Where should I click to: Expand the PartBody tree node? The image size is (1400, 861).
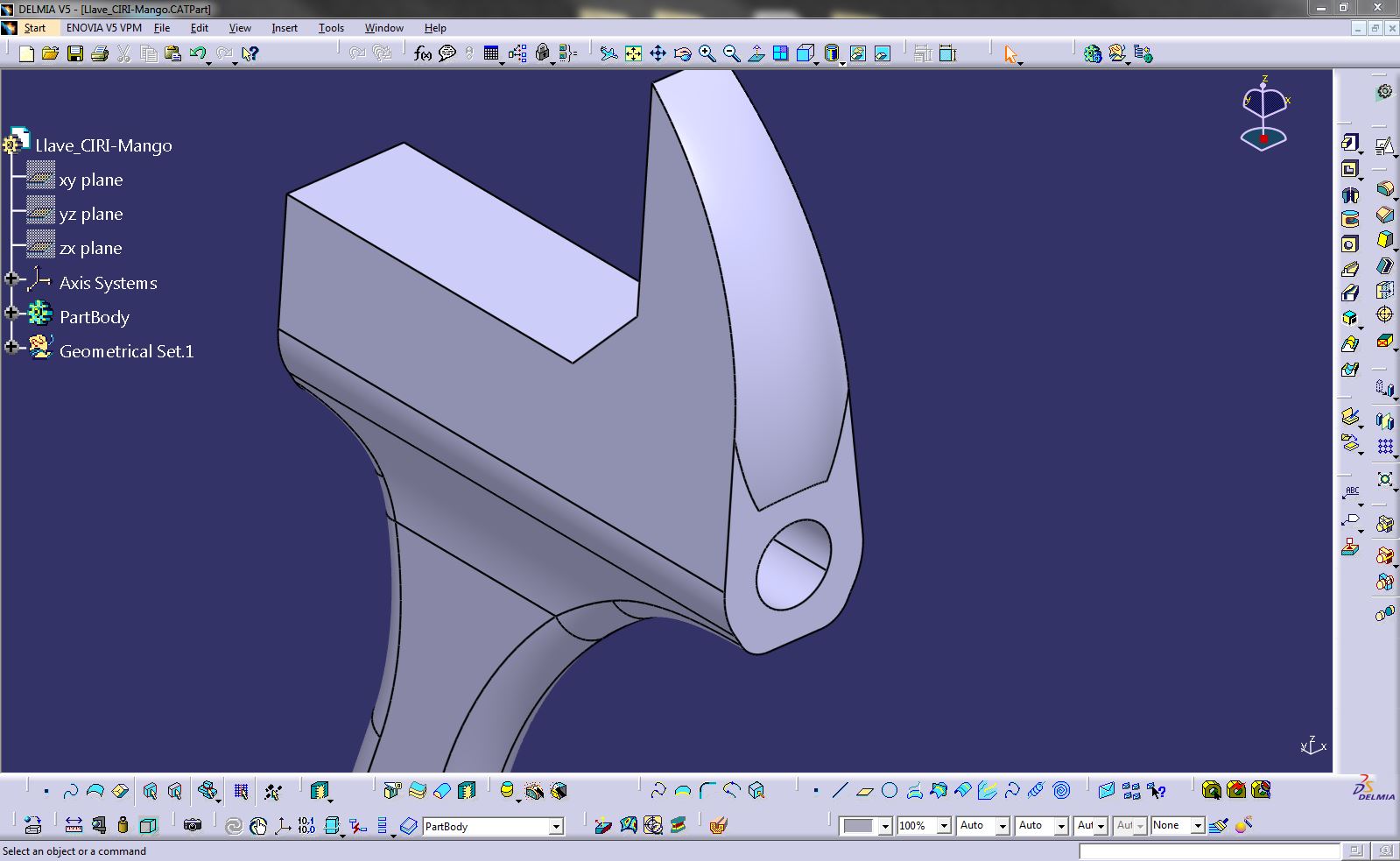coord(11,313)
